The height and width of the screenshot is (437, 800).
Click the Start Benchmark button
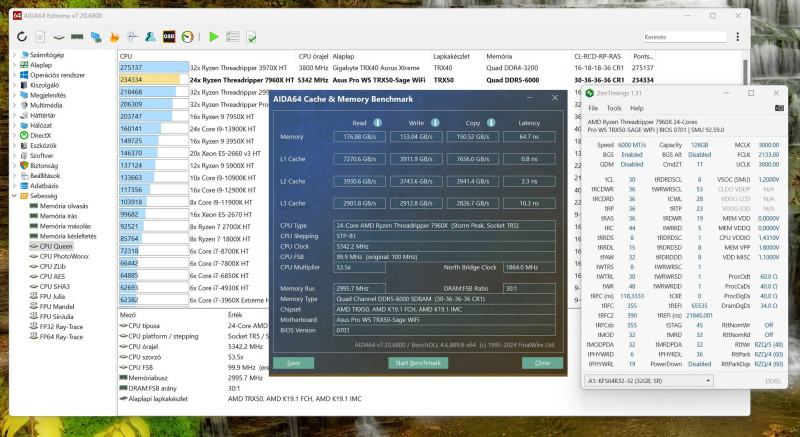click(x=418, y=363)
